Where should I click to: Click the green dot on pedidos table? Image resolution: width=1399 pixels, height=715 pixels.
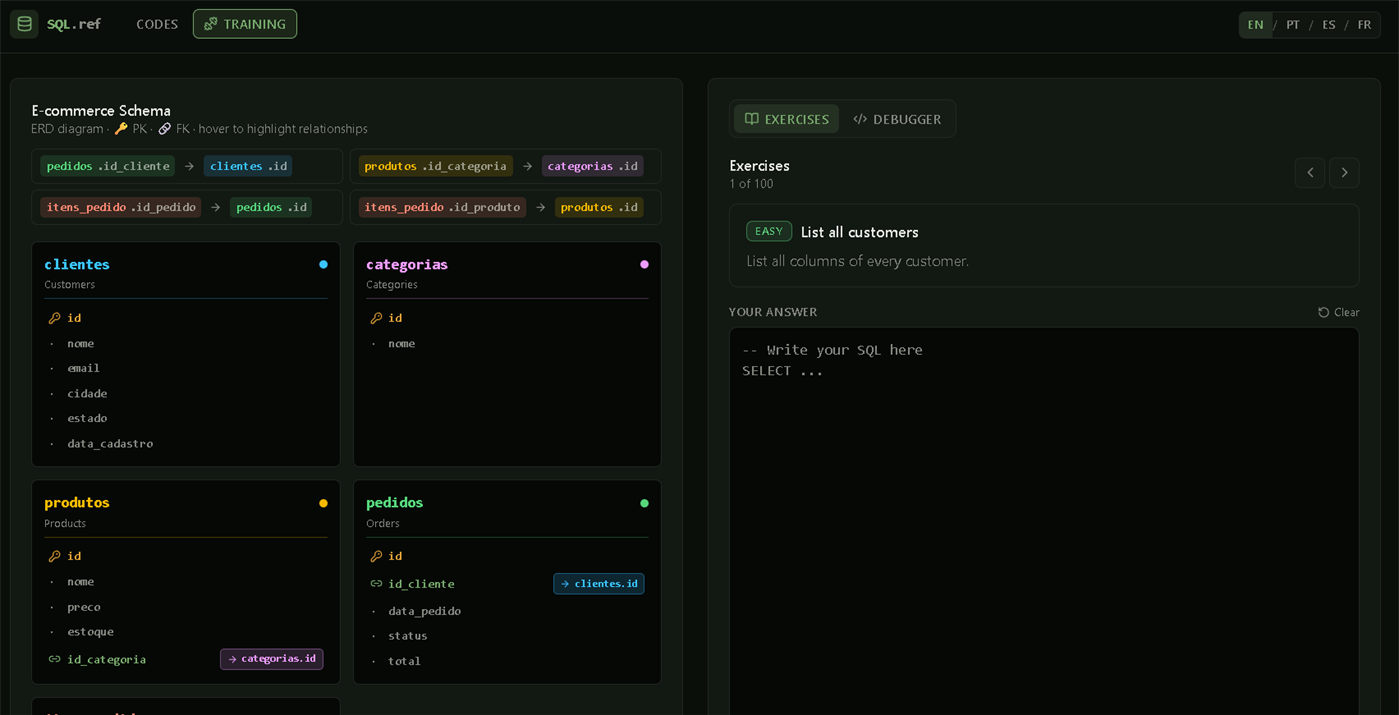pyautogui.click(x=644, y=503)
